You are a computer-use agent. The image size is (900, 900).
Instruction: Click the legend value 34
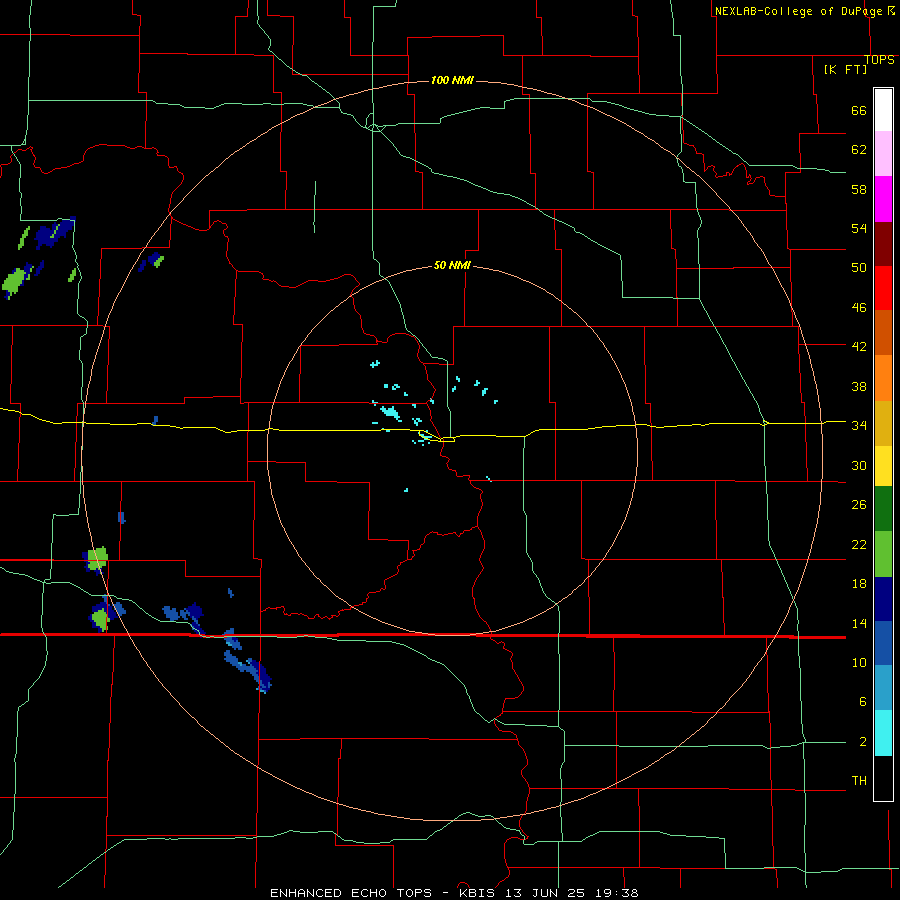click(859, 426)
